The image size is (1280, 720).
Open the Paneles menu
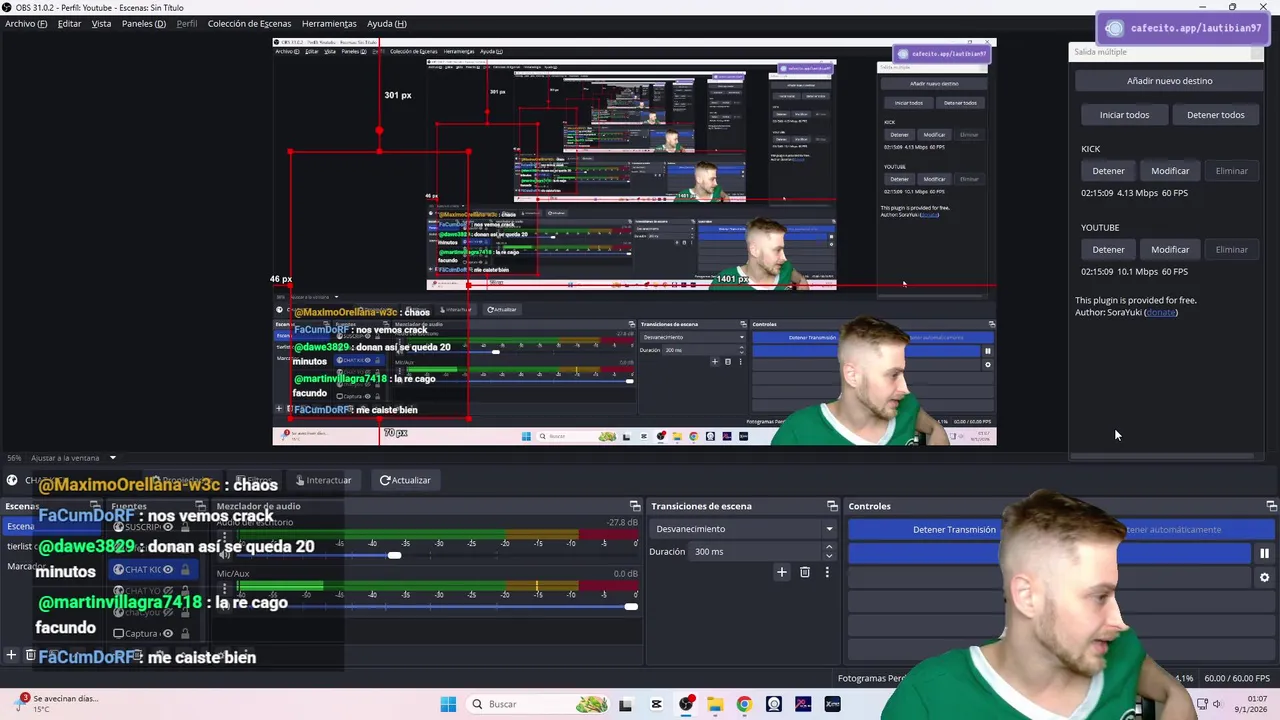[144, 23]
